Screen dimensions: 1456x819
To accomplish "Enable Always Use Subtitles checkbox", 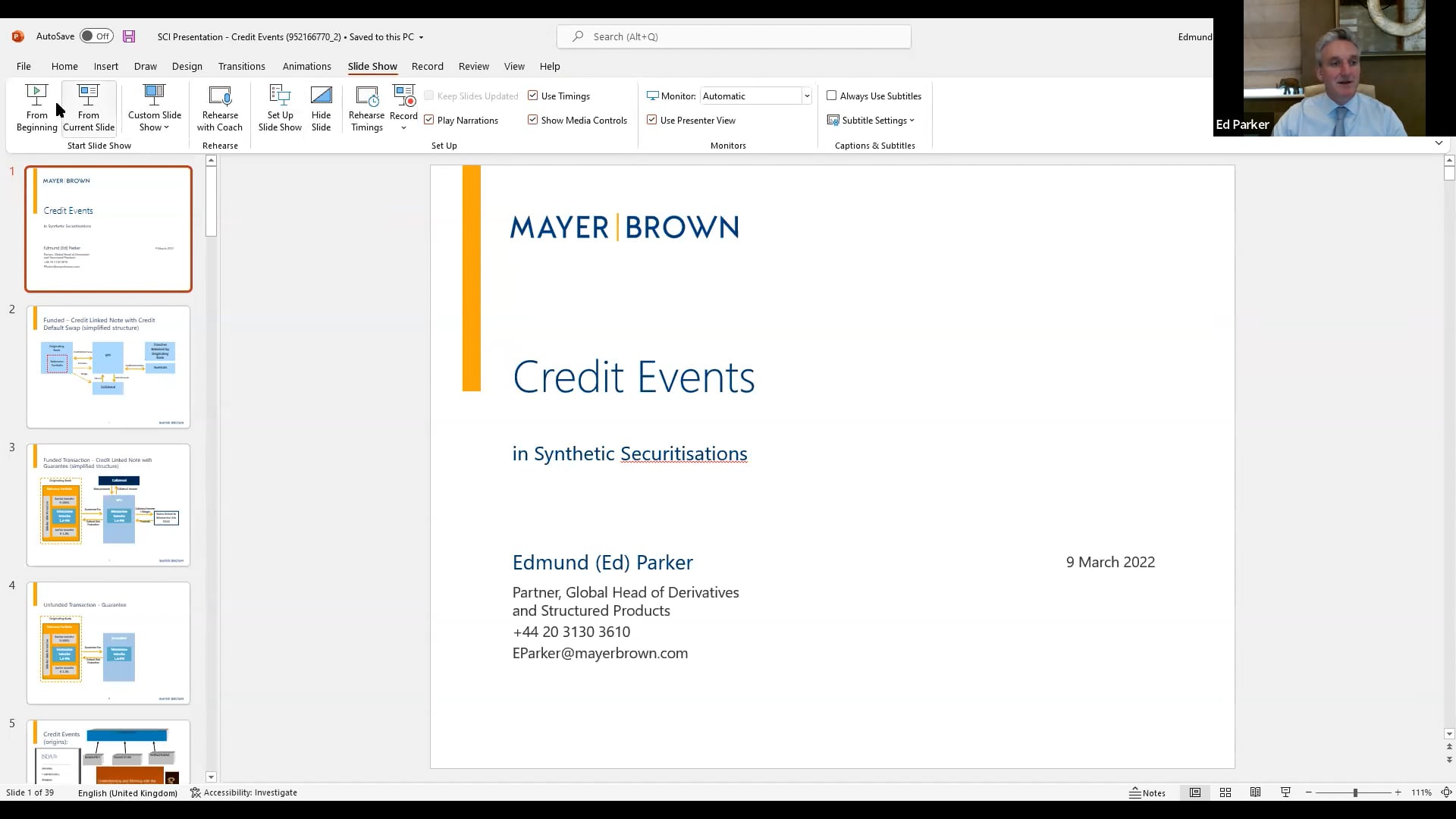I will pyautogui.click(x=832, y=96).
